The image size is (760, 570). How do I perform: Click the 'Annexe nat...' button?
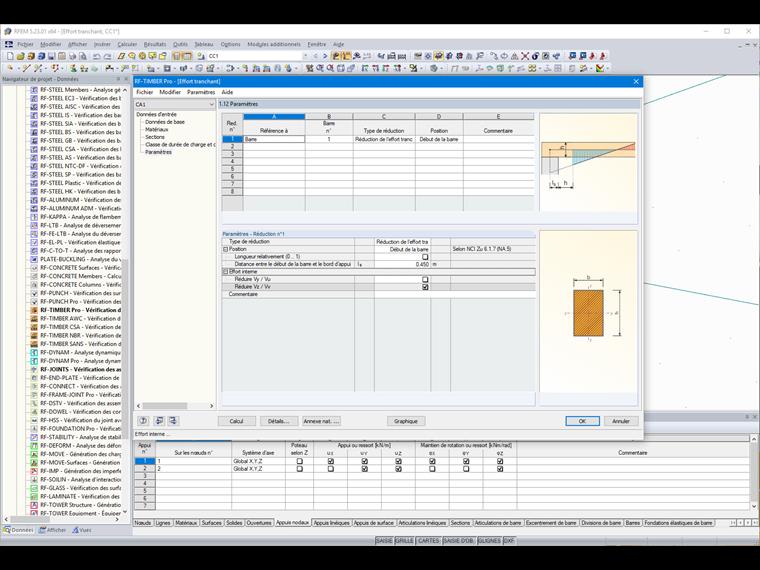pyautogui.click(x=321, y=421)
